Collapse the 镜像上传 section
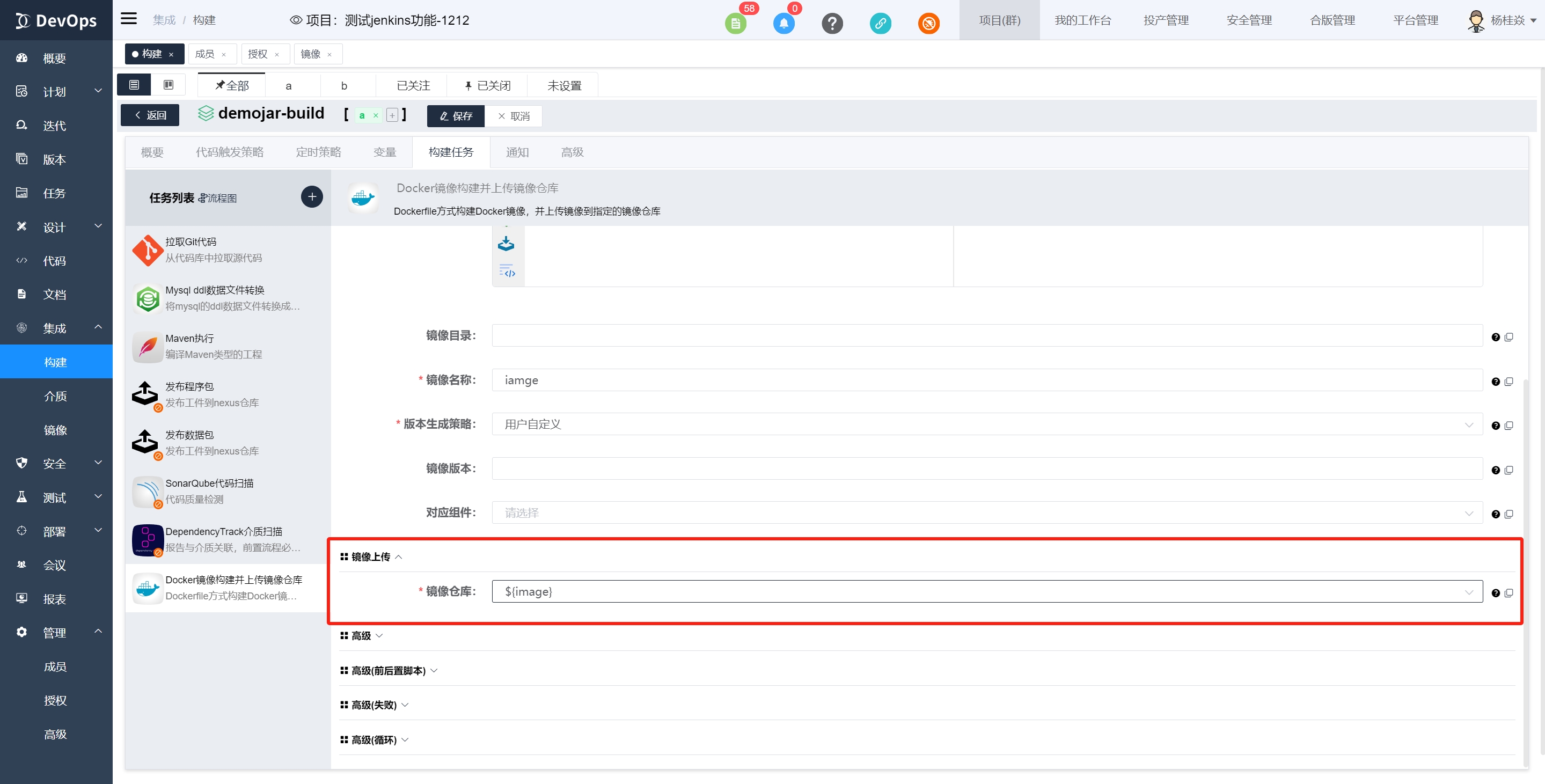 coord(371,556)
